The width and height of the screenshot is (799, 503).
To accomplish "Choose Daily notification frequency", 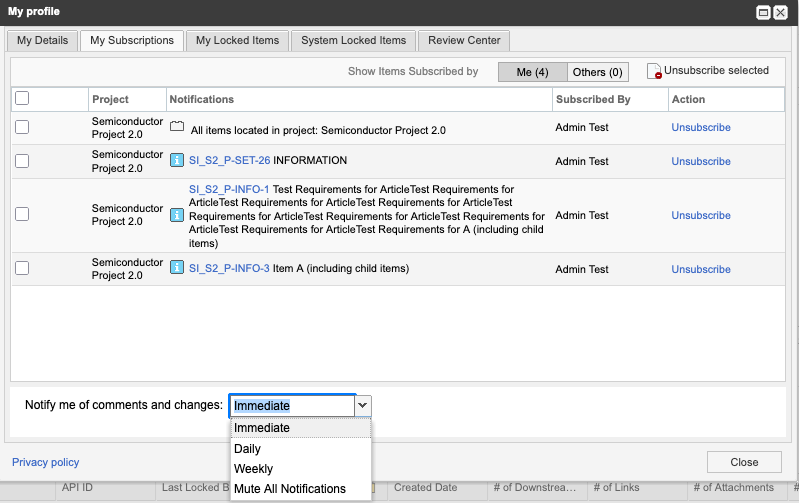I will [x=301, y=449].
